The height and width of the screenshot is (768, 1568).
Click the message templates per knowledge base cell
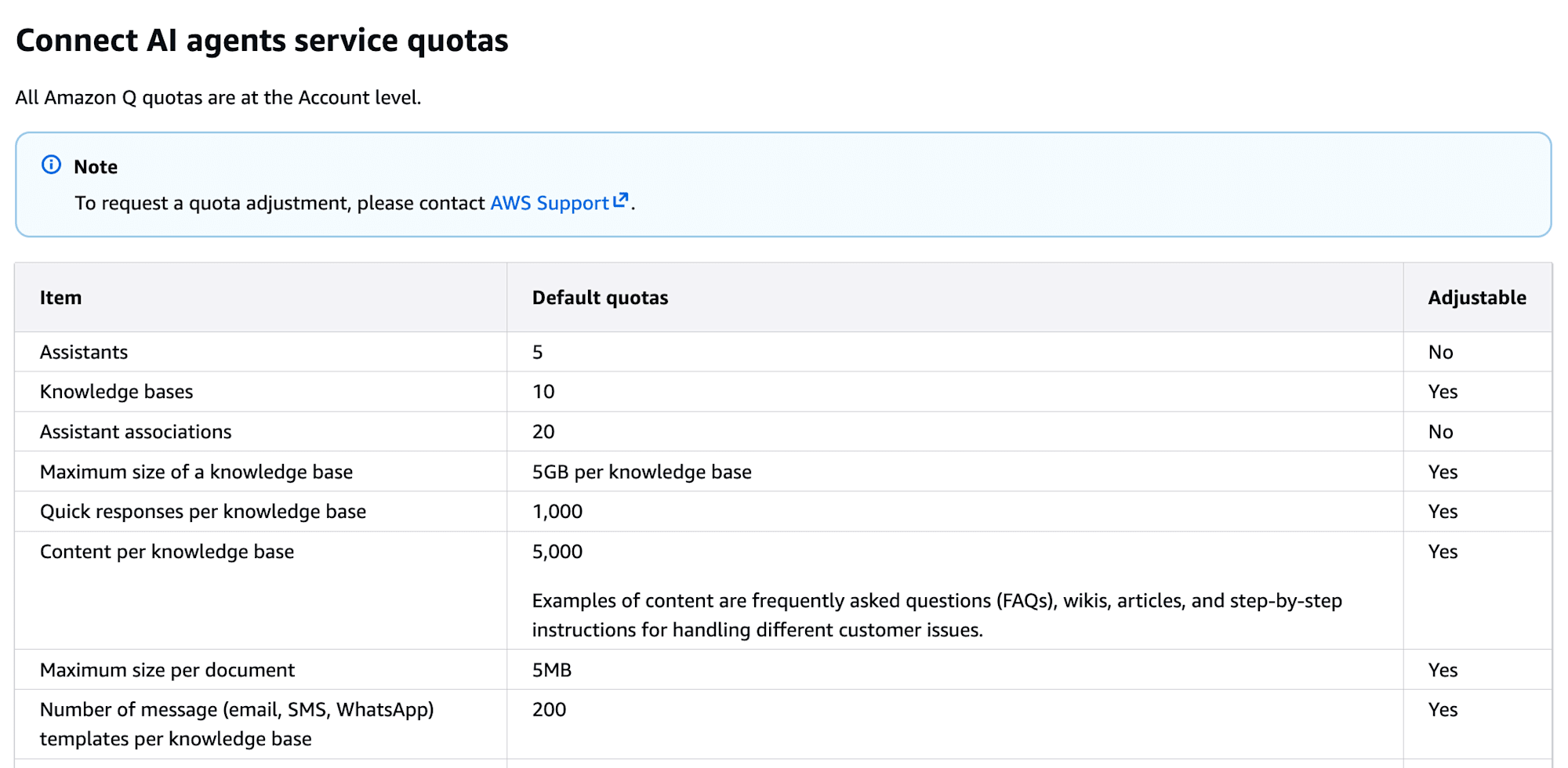click(236, 723)
